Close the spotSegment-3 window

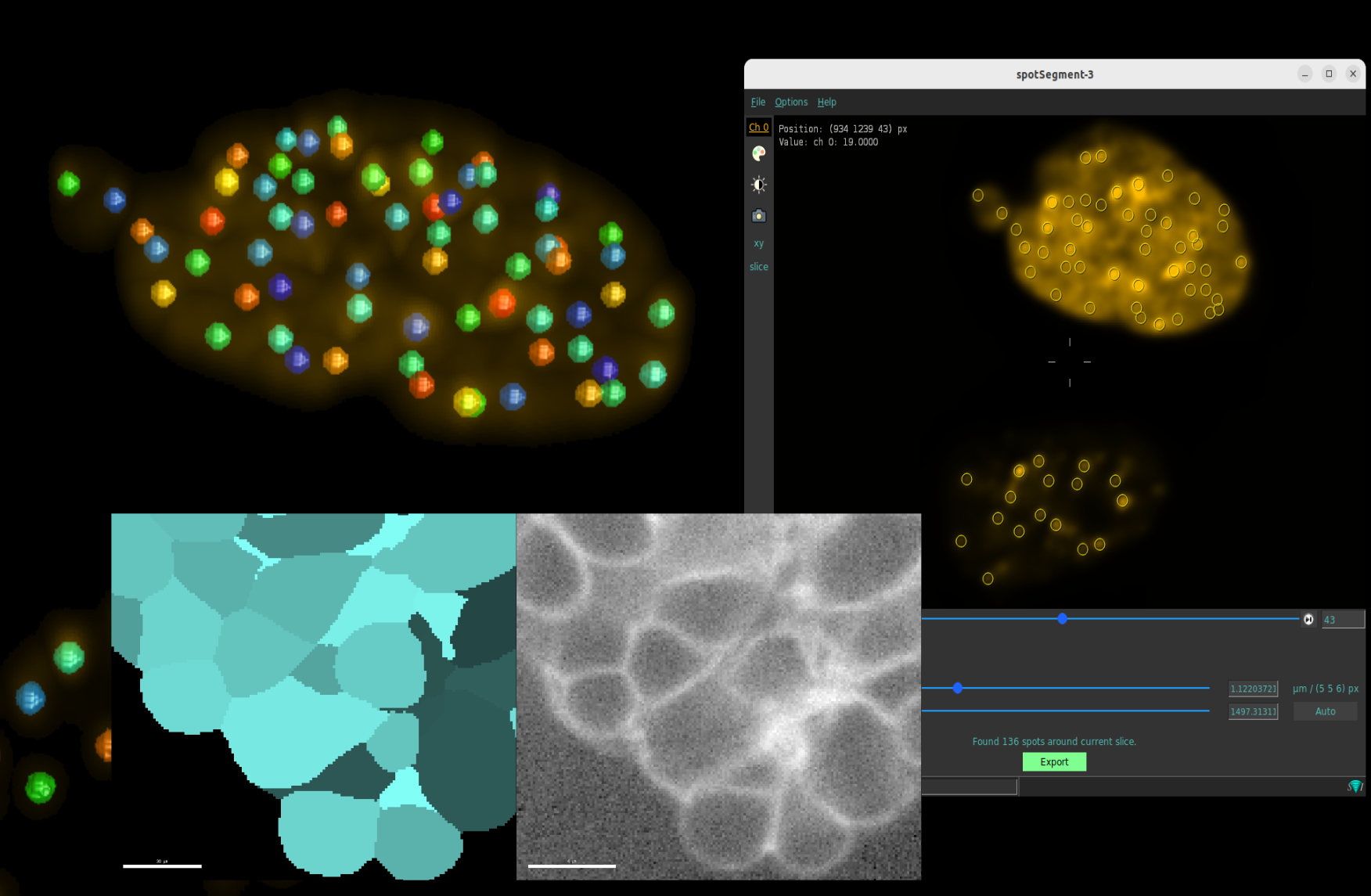(1353, 74)
